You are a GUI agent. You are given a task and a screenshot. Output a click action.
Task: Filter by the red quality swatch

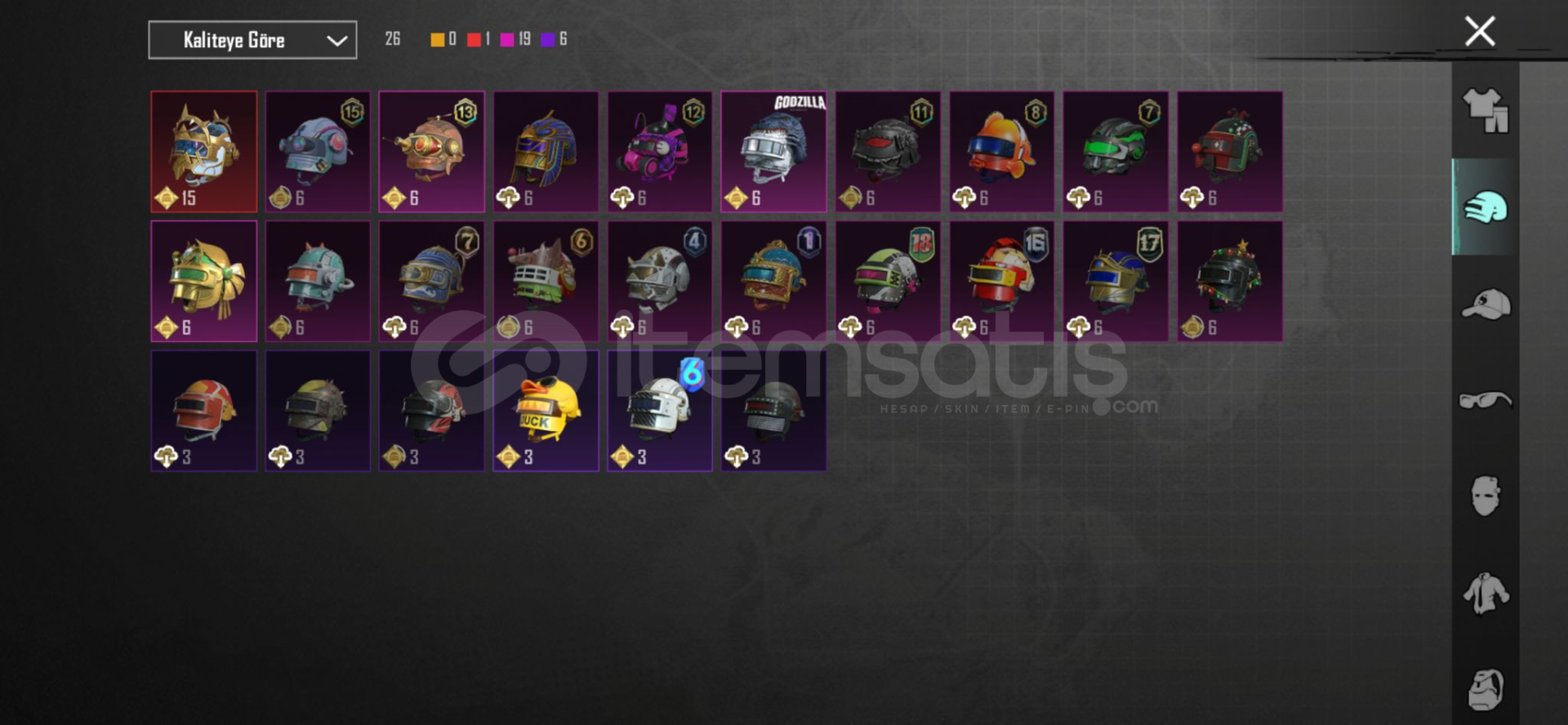[474, 39]
